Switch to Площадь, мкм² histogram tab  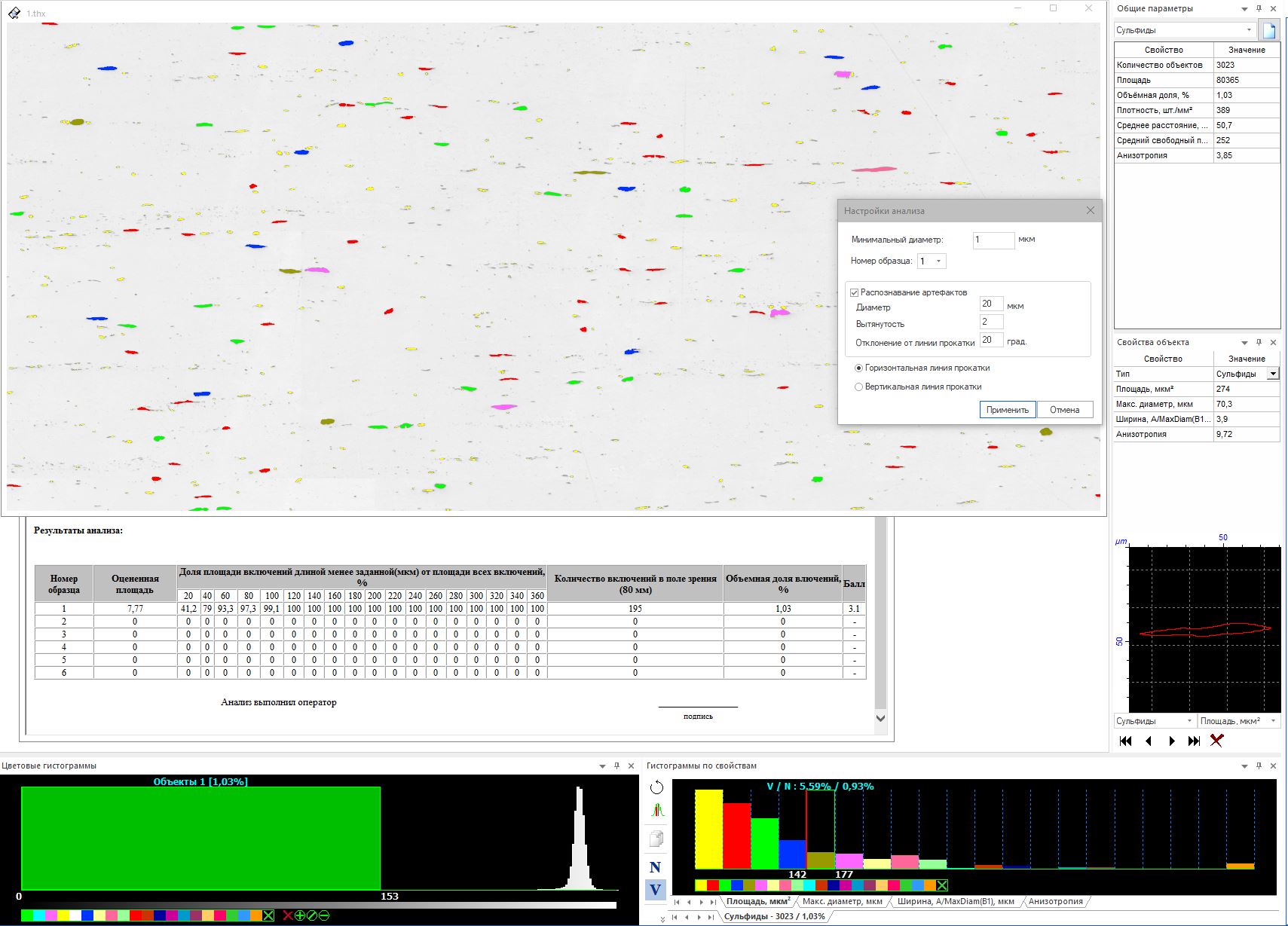(x=758, y=901)
